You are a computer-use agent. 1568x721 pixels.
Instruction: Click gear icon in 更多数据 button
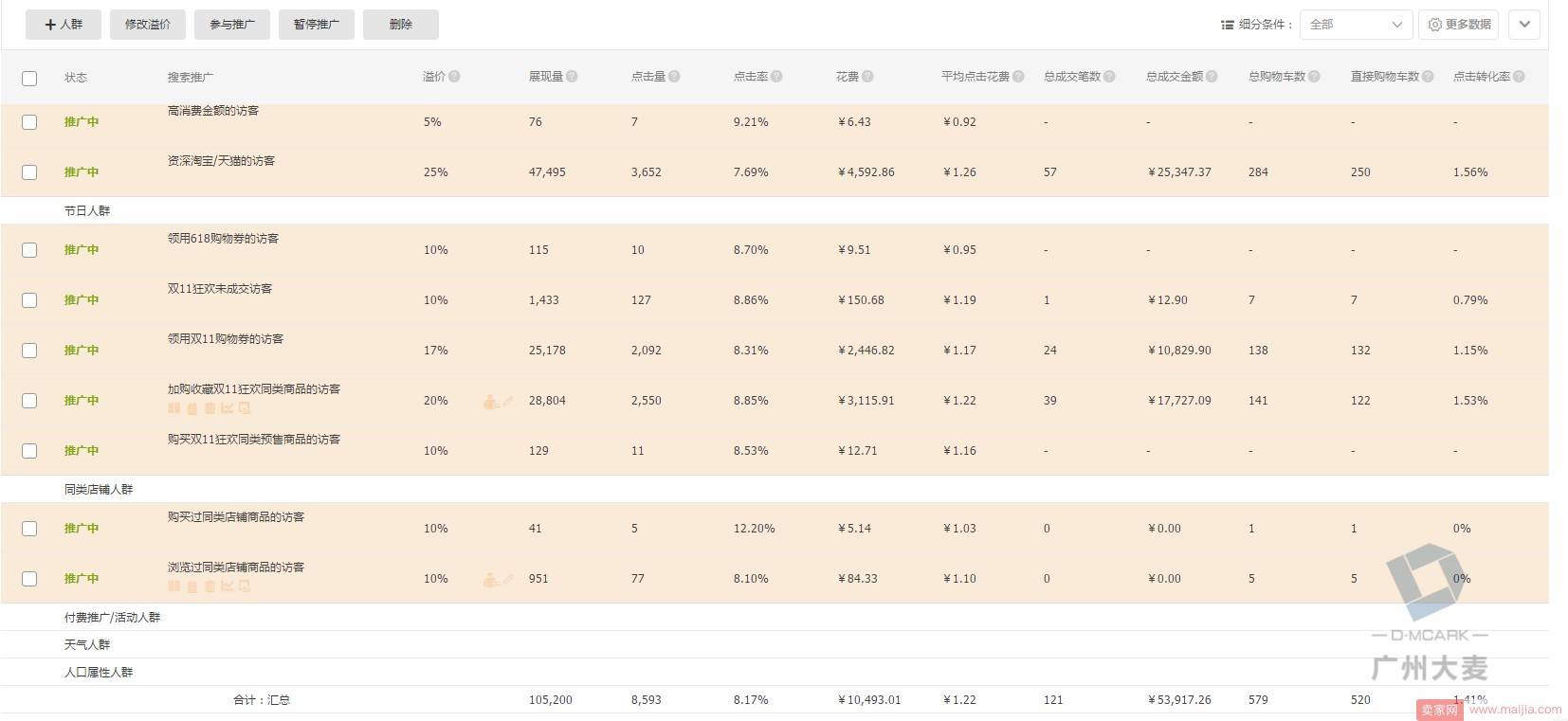(1435, 25)
